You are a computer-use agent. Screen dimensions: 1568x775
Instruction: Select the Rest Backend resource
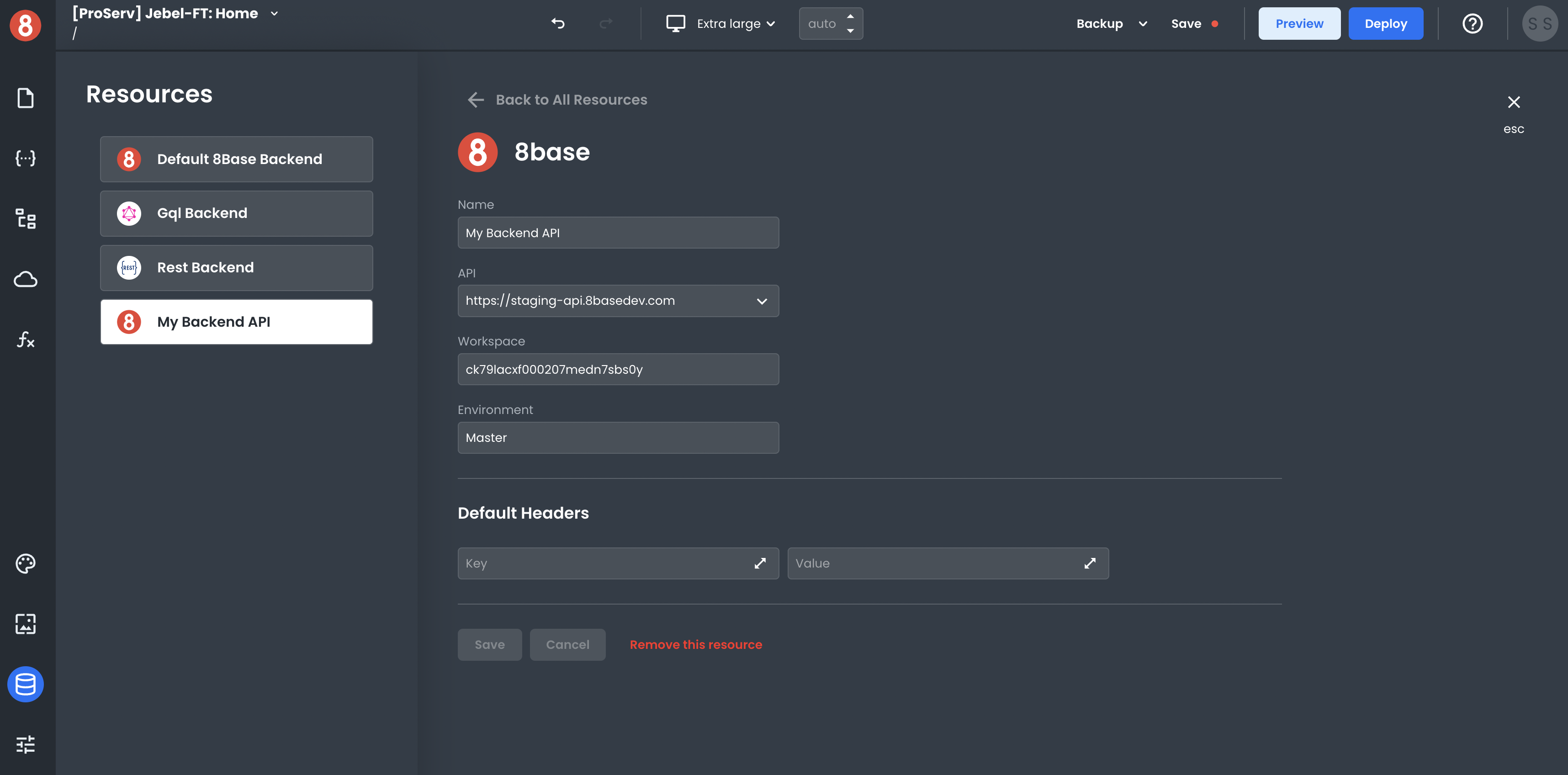click(x=236, y=268)
